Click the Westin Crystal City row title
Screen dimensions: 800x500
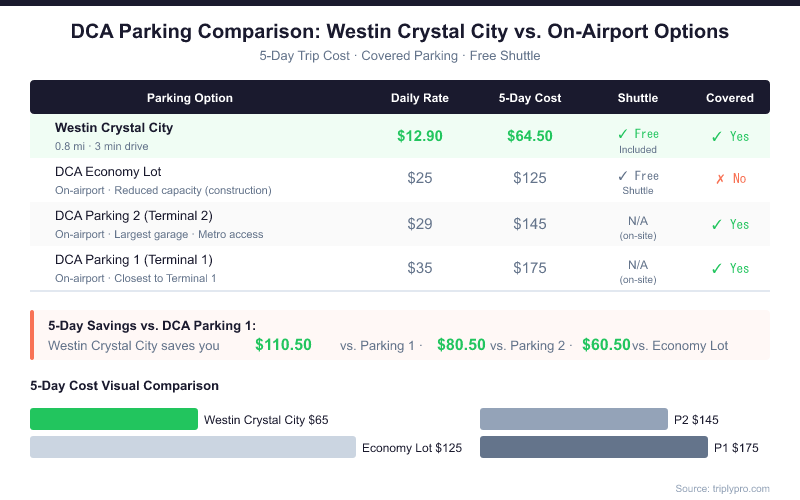(114, 128)
